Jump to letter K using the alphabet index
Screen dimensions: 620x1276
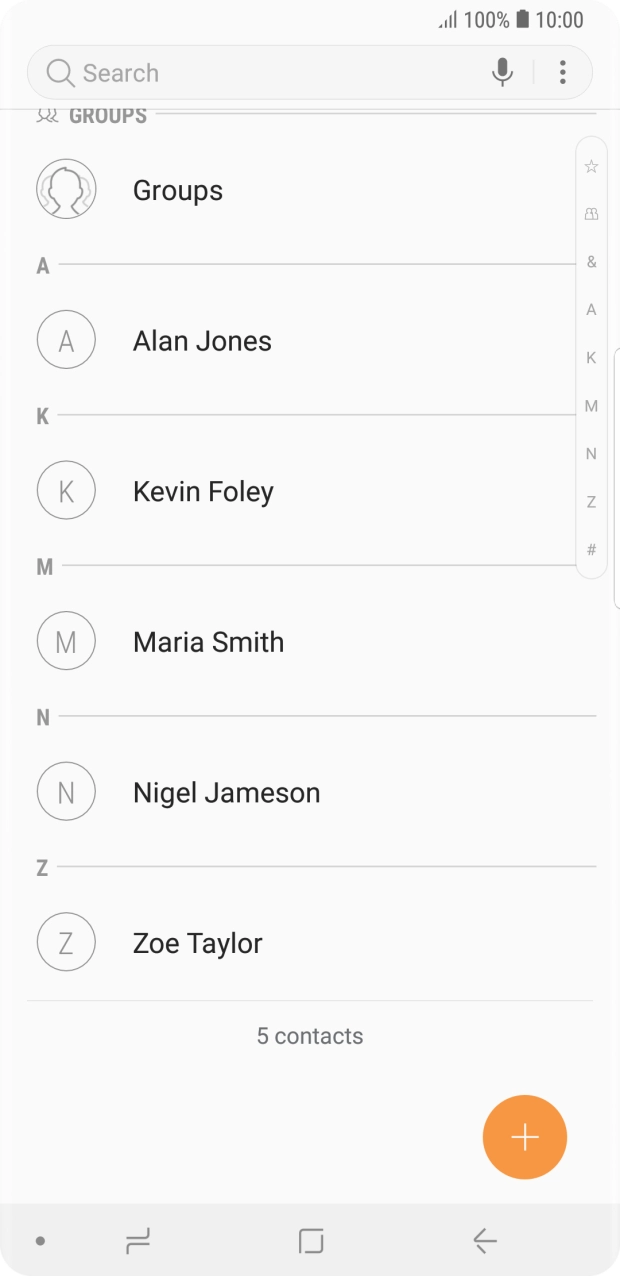click(x=591, y=357)
